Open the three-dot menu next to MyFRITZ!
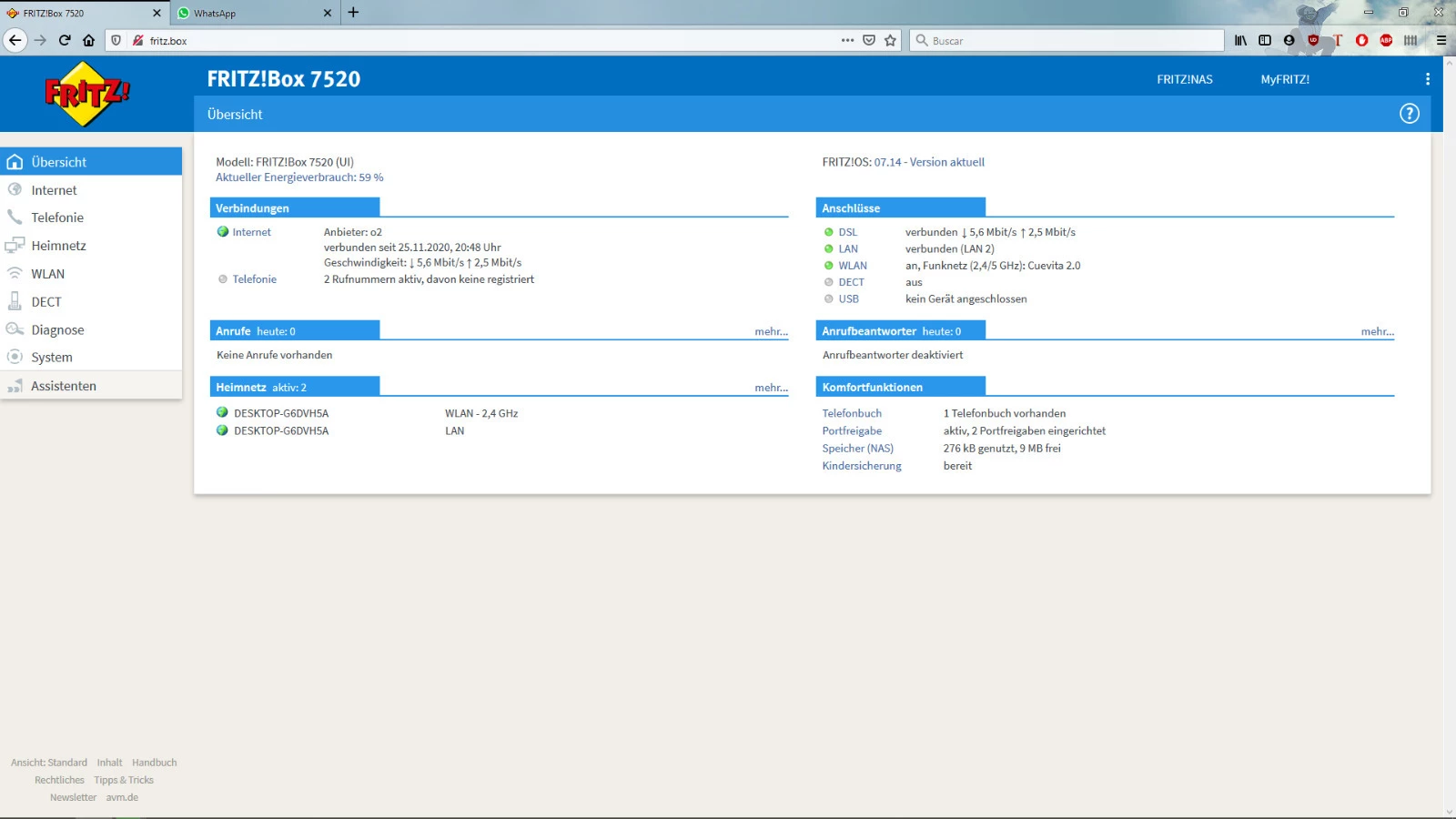 coord(1427,79)
